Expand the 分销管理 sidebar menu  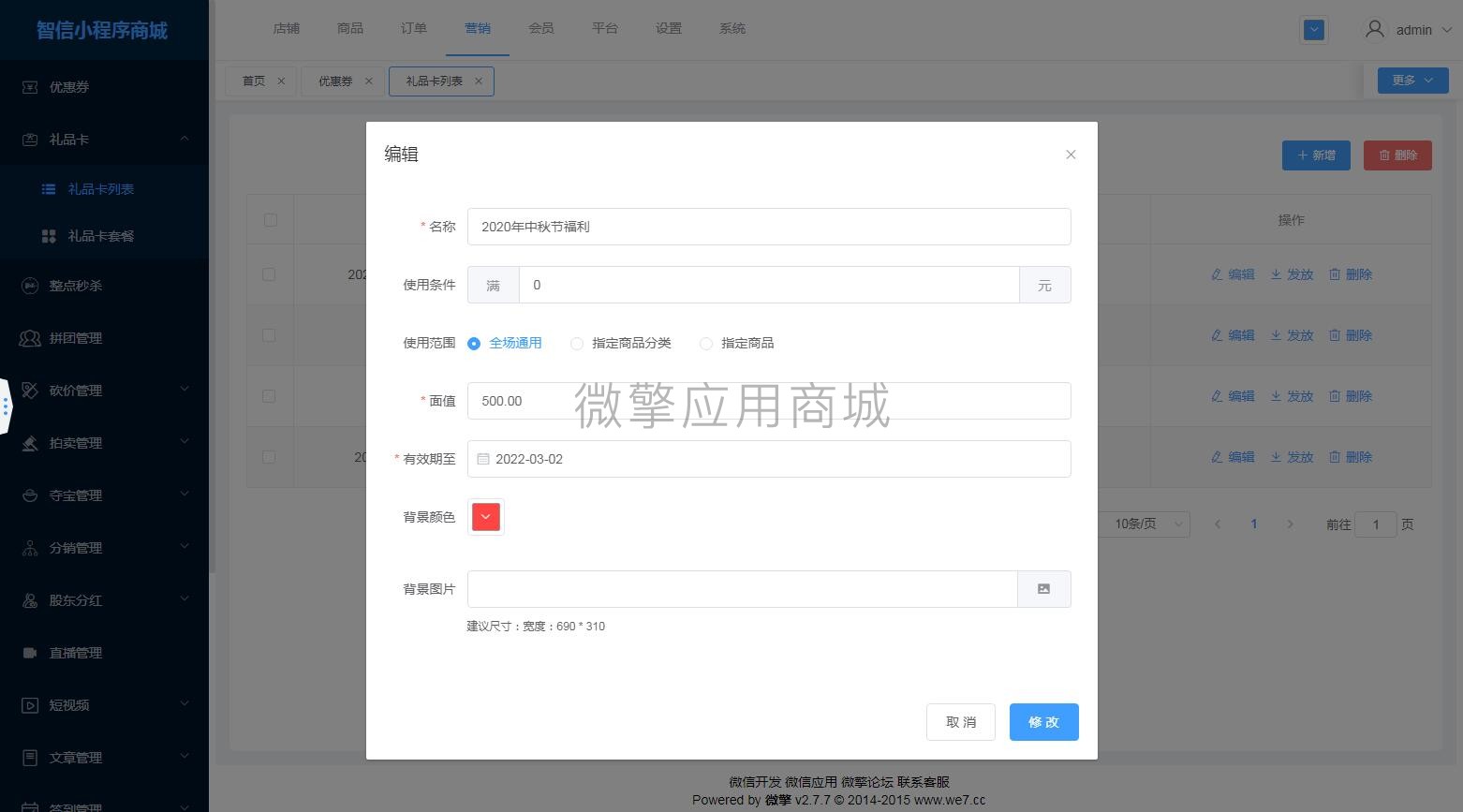[185, 546]
